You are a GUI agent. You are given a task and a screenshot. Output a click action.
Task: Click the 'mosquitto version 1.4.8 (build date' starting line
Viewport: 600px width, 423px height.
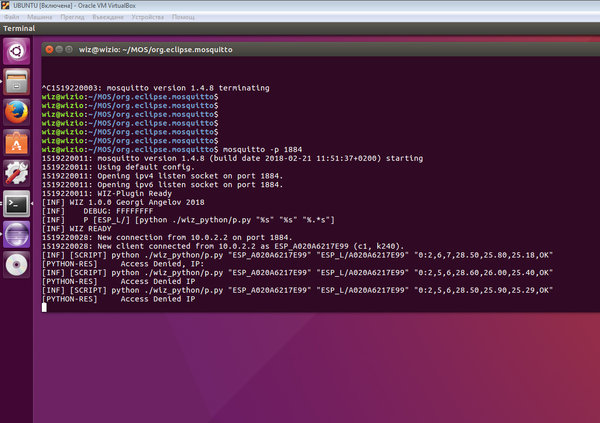tap(232, 158)
